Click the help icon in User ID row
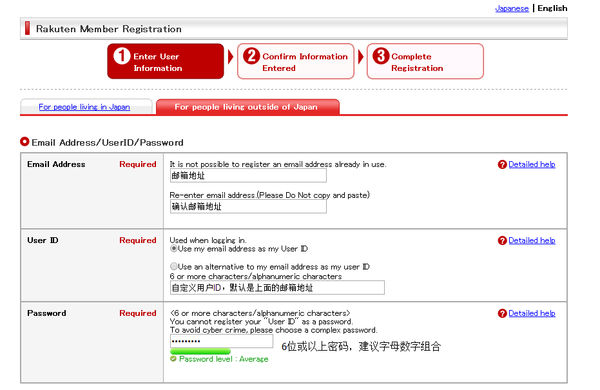The image size is (600, 390). 502,241
